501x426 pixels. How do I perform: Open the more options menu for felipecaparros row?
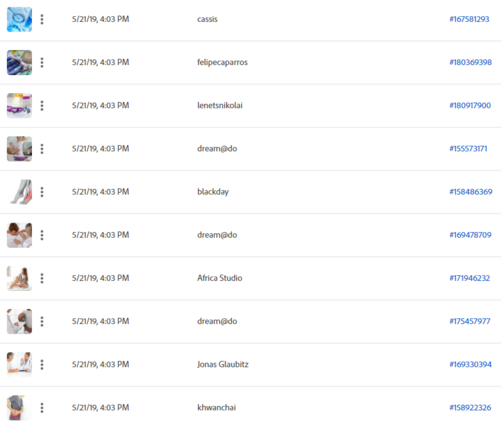[x=42, y=62]
